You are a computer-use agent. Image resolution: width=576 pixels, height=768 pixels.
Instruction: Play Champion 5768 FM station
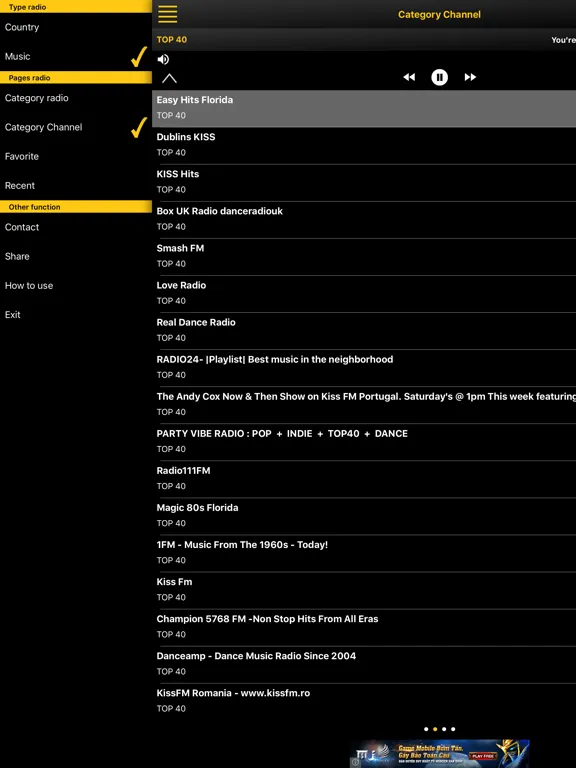pos(364,627)
